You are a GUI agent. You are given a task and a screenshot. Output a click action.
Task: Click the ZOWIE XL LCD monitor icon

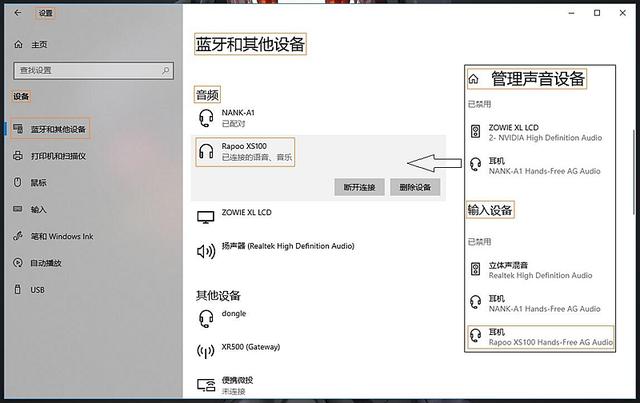(x=206, y=217)
